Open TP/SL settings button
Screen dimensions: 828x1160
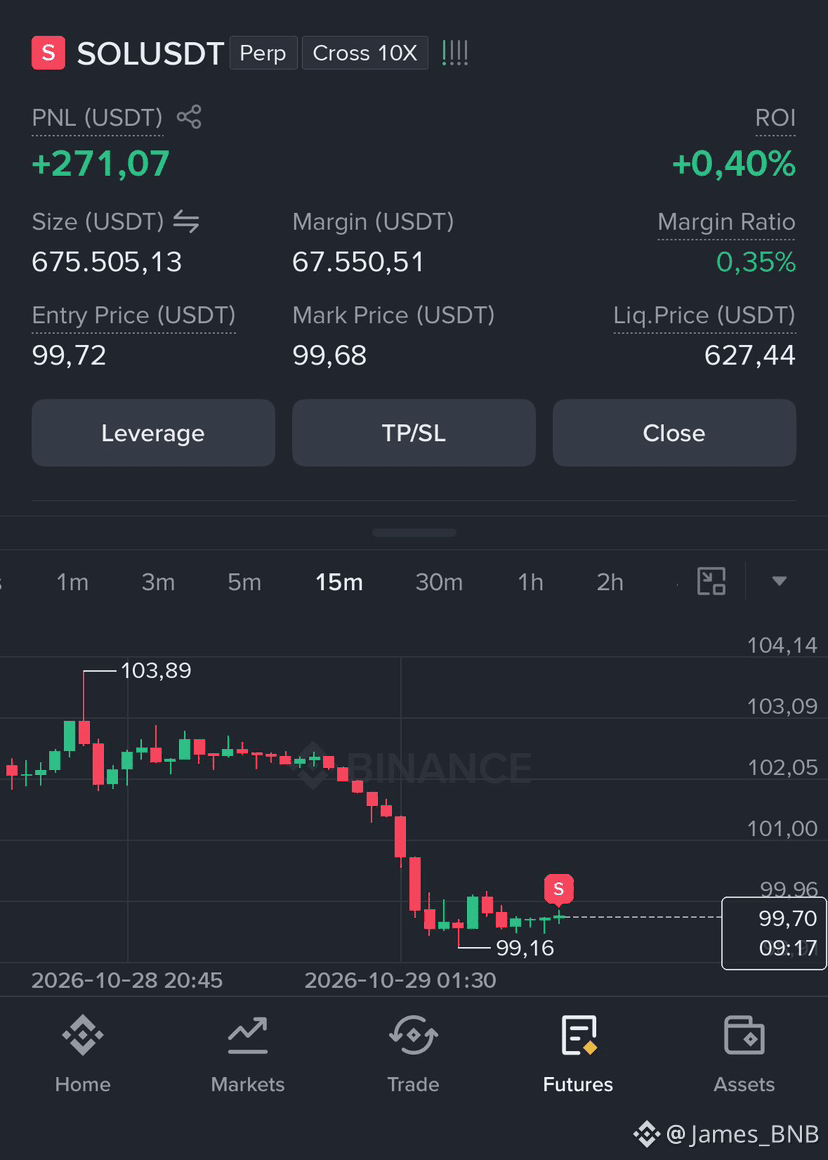coord(414,433)
